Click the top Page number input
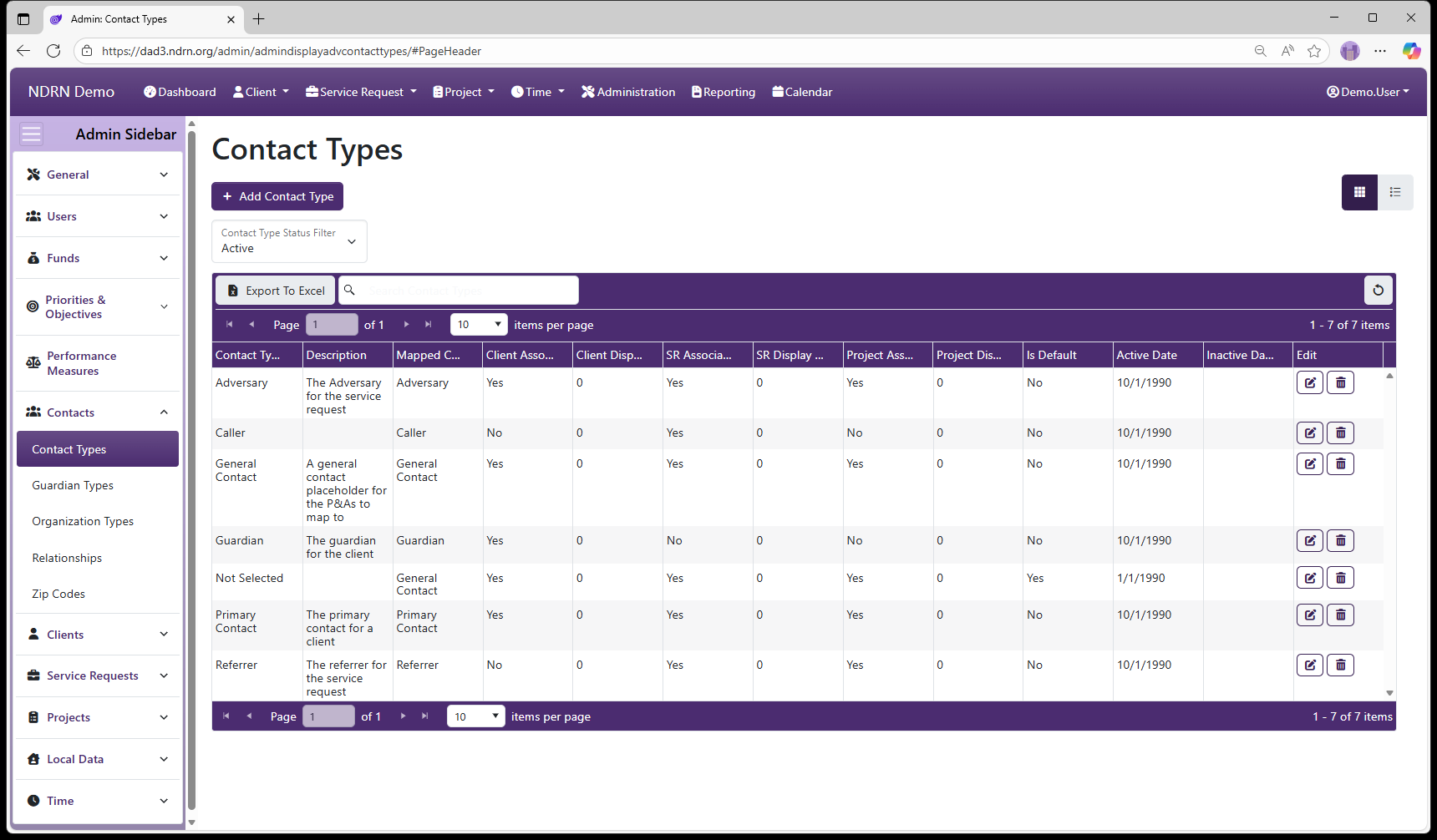This screenshot has height=840, width=1437. coord(332,324)
